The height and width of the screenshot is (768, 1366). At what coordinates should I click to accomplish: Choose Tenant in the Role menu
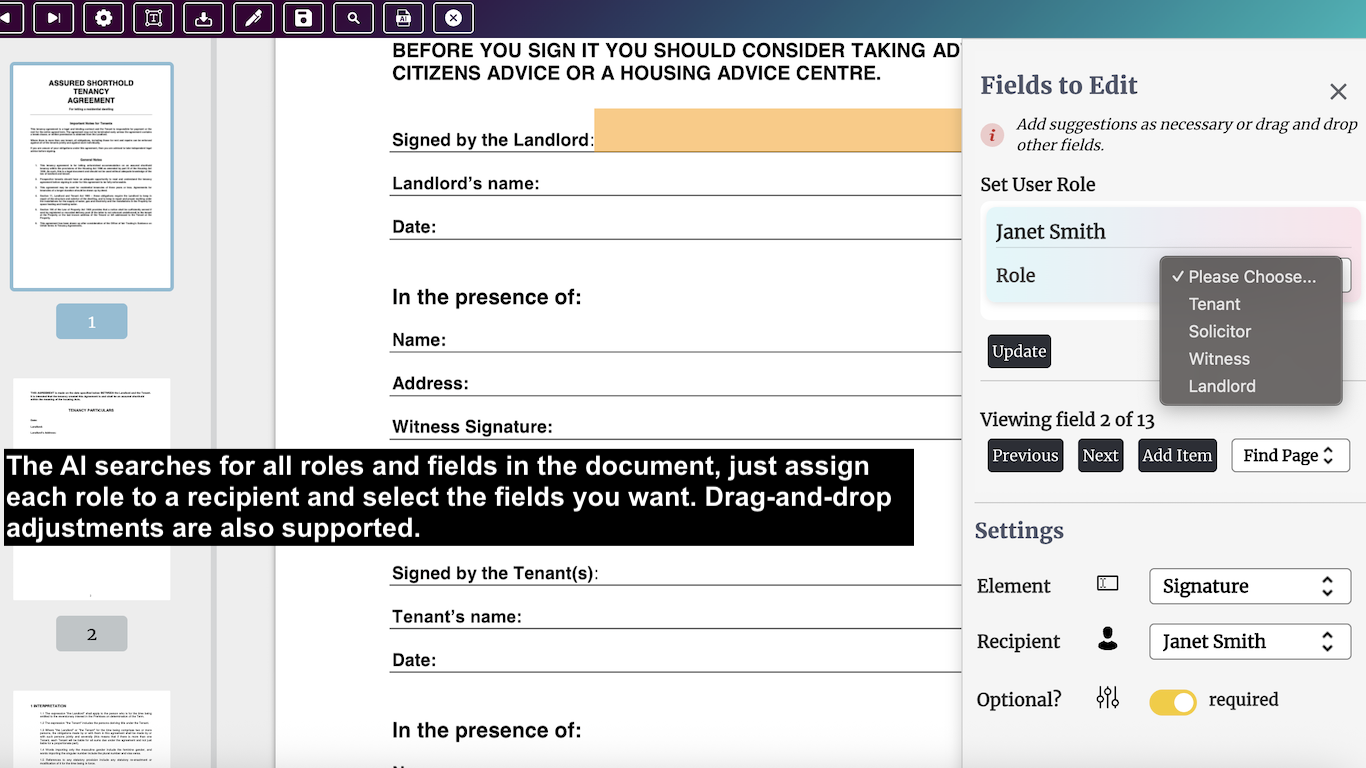point(1214,304)
